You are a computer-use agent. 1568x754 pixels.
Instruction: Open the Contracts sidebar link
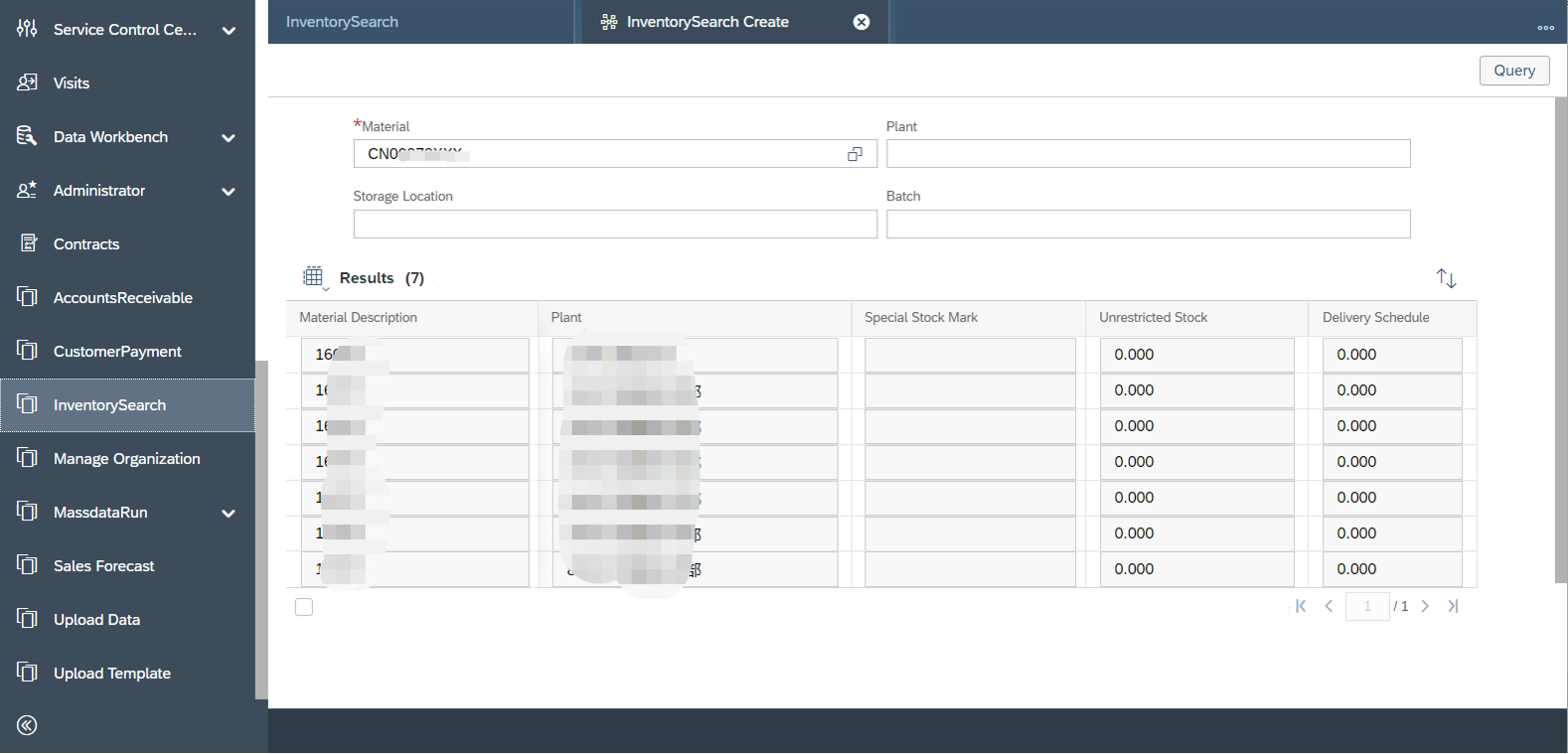click(x=86, y=244)
